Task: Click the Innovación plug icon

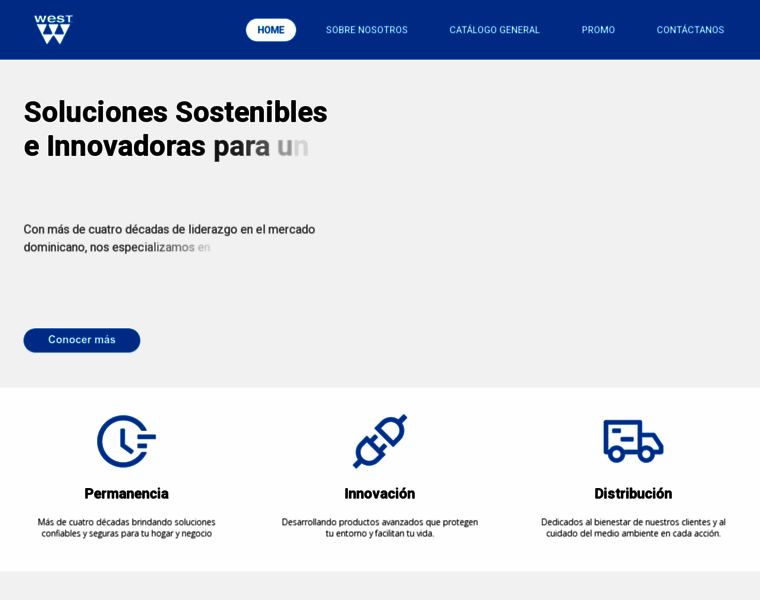Action: pos(380,441)
